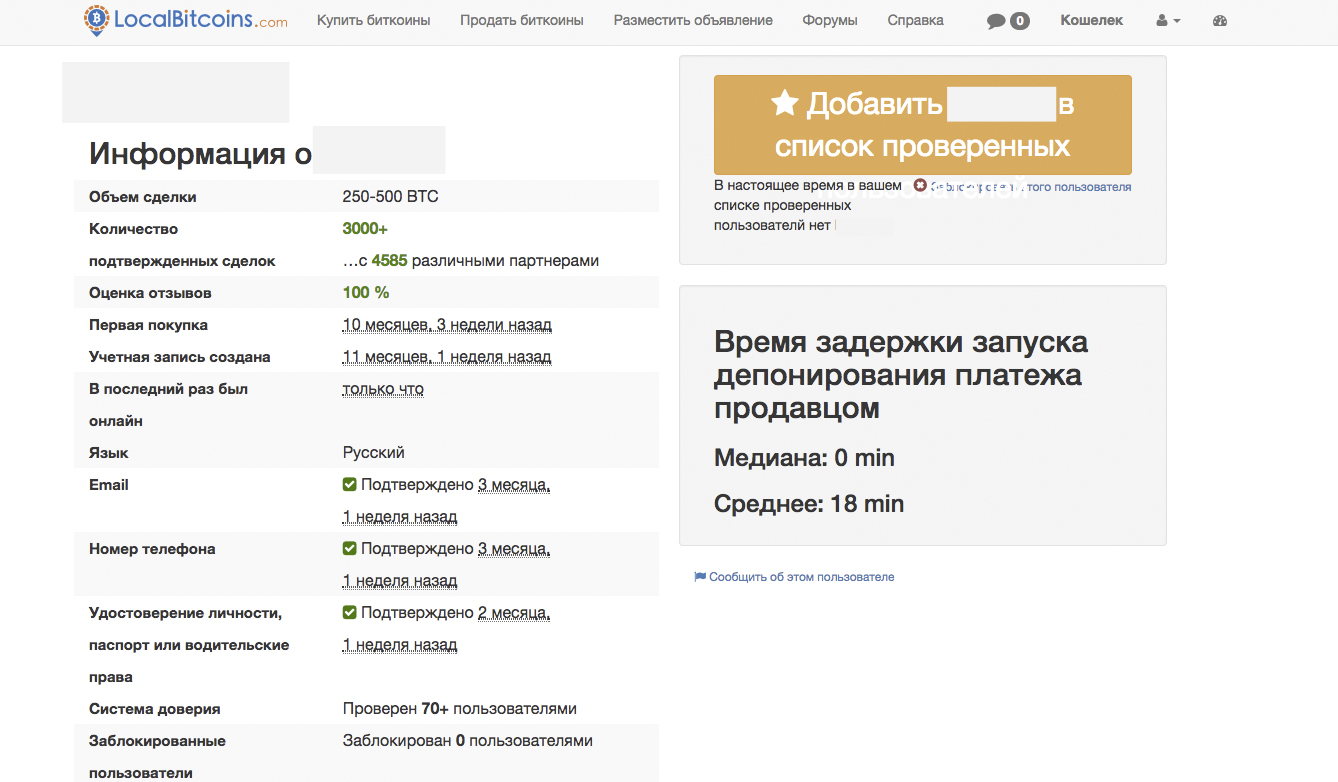Click the '10 месяцев, 3 недели назад' timestamp

pos(446,325)
